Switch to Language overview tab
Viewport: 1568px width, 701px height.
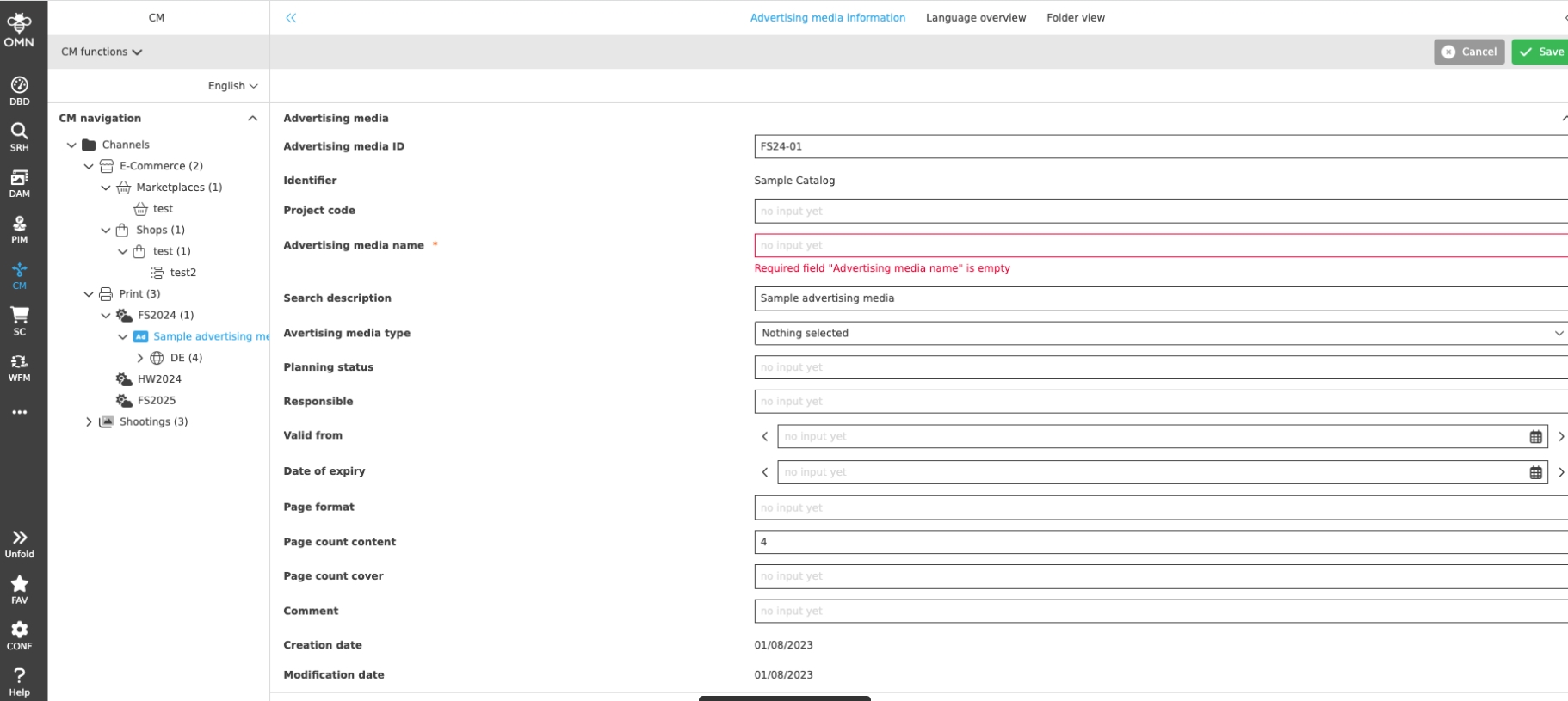tap(975, 17)
